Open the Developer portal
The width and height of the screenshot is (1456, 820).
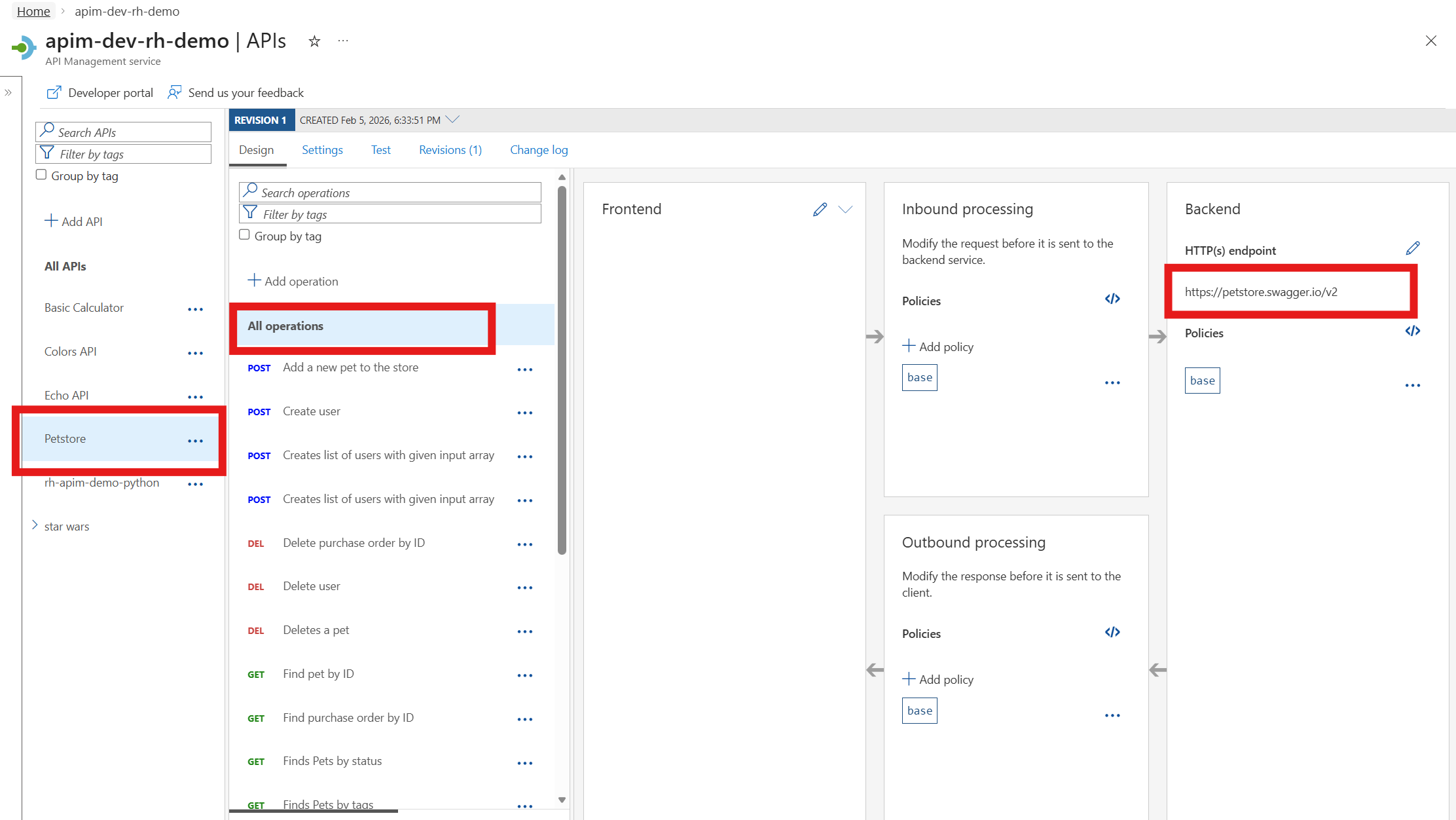(x=100, y=92)
